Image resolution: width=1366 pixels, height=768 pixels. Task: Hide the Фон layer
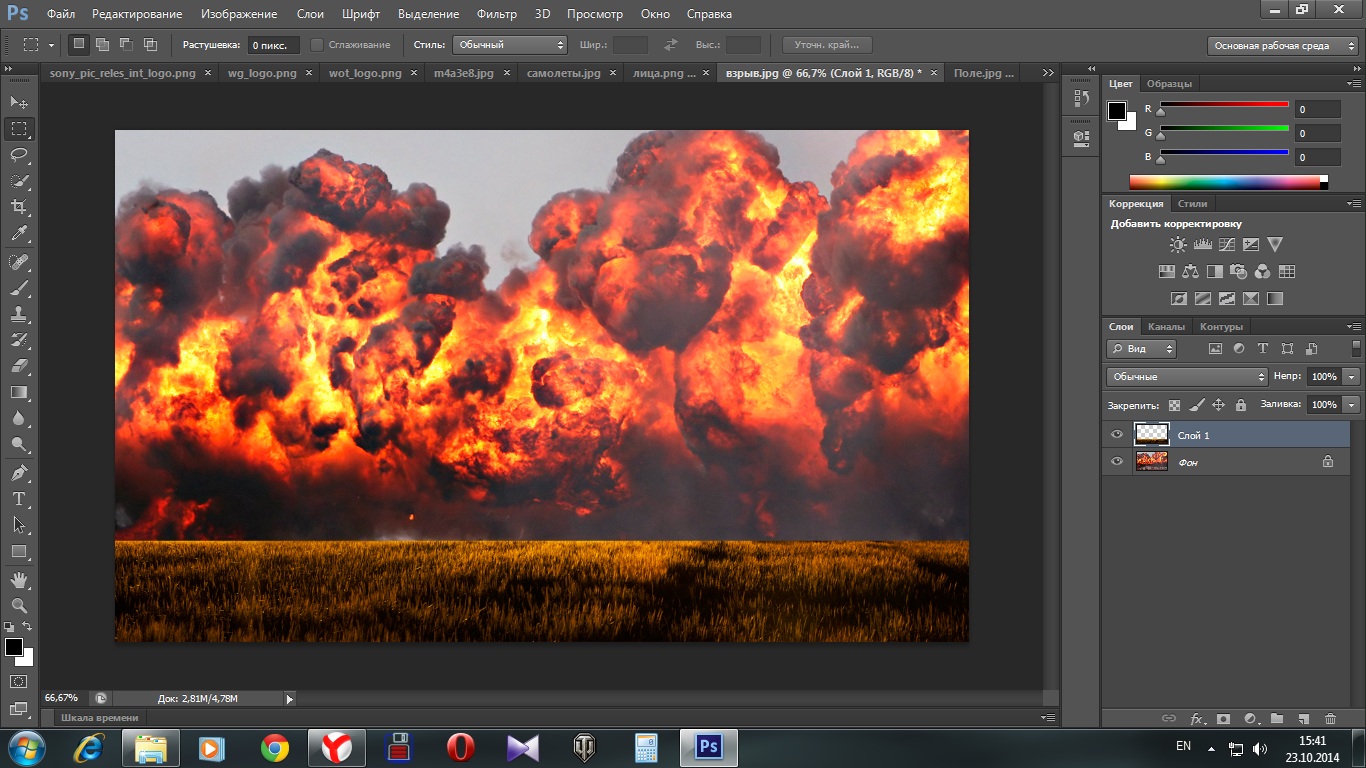1117,462
